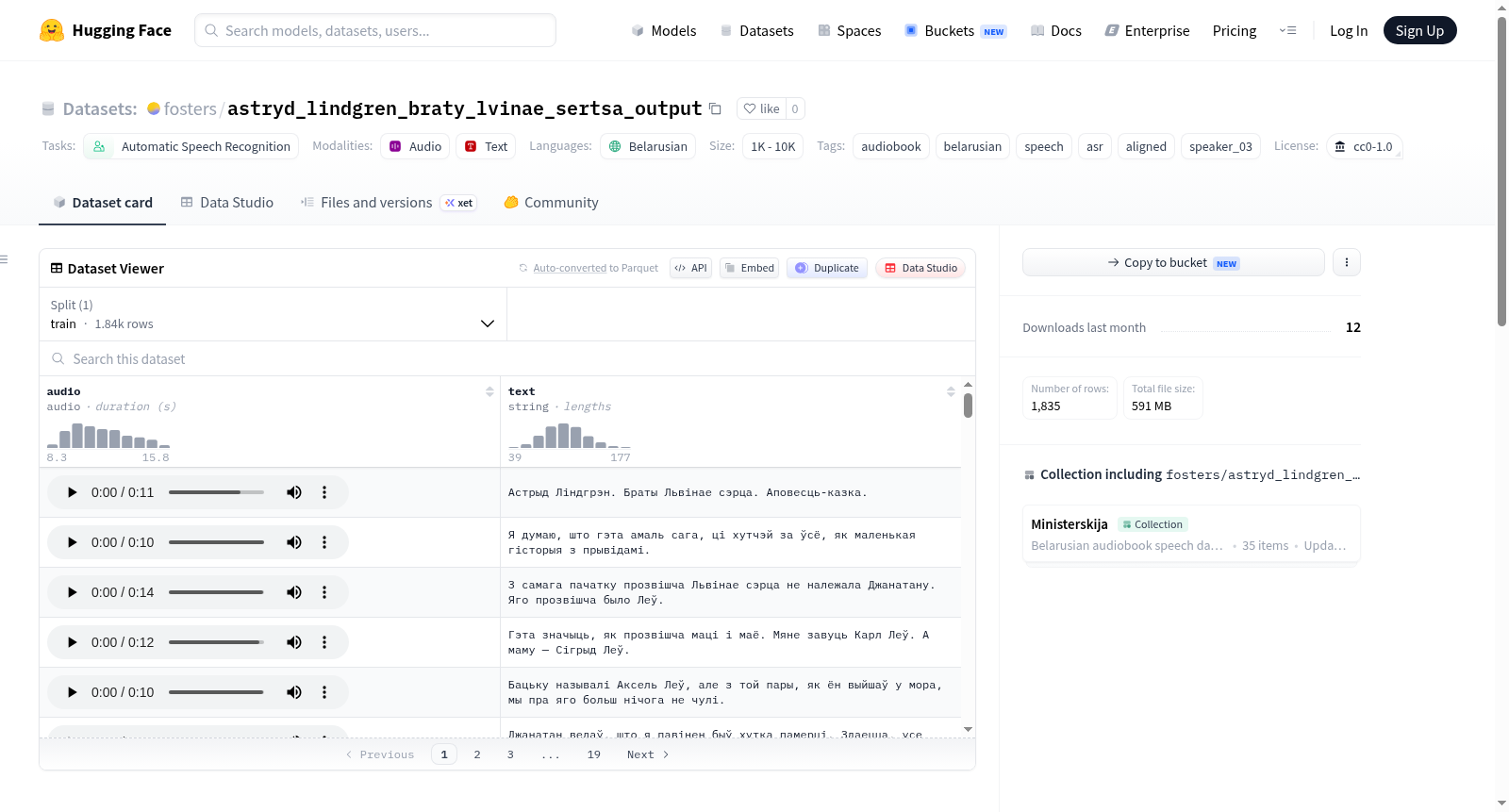
Task: Click the Hugging Face logo
Action: coord(52,30)
